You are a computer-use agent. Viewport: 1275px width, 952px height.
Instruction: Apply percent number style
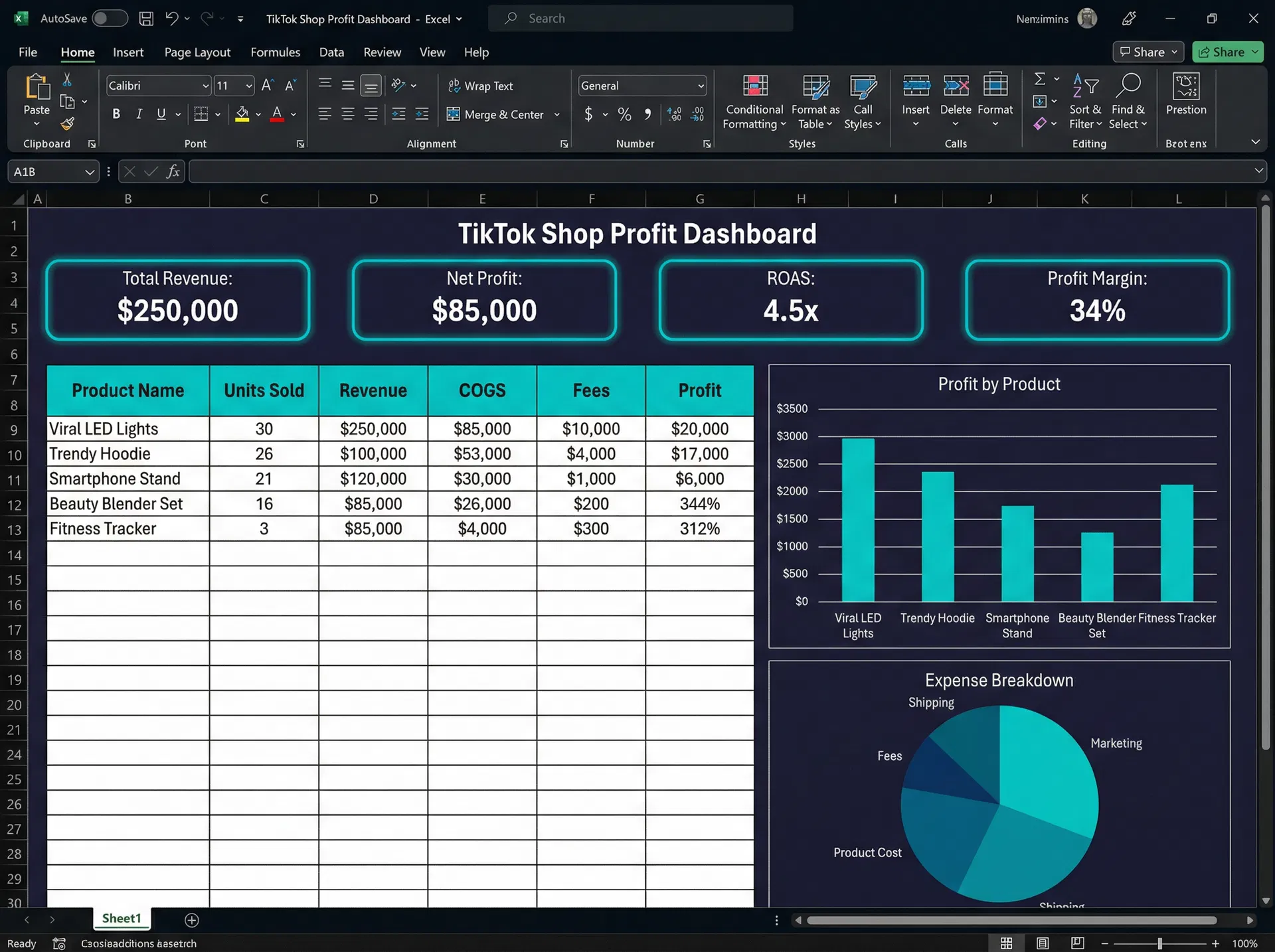pyautogui.click(x=624, y=114)
